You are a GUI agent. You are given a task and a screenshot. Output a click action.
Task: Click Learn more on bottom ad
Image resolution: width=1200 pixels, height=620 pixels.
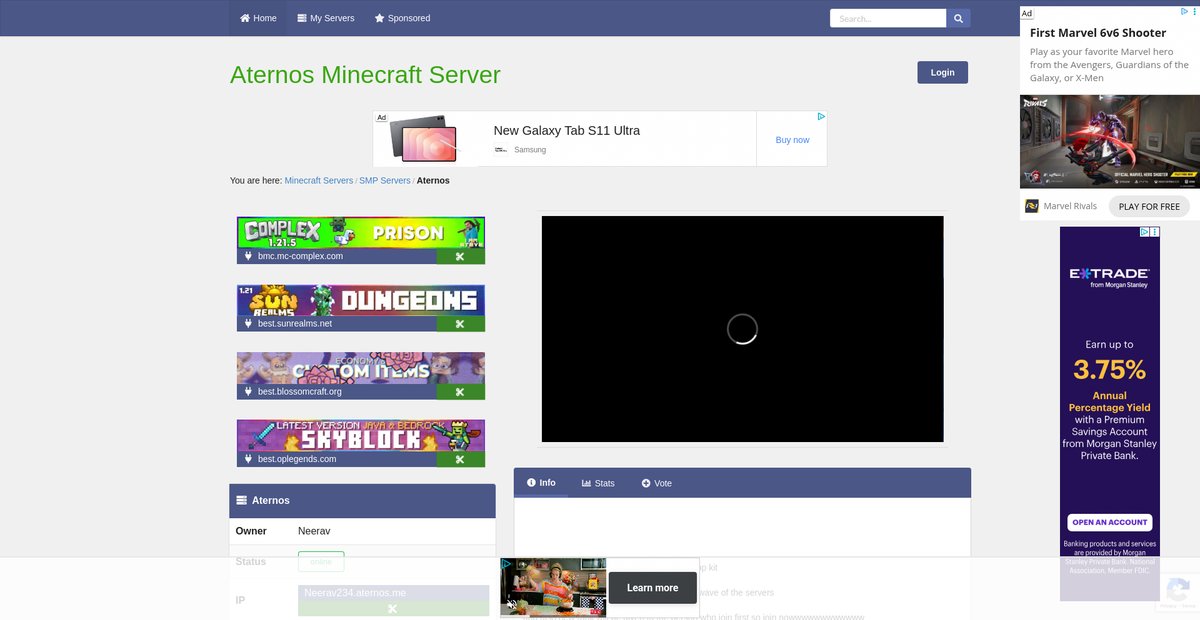(x=652, y=588)
